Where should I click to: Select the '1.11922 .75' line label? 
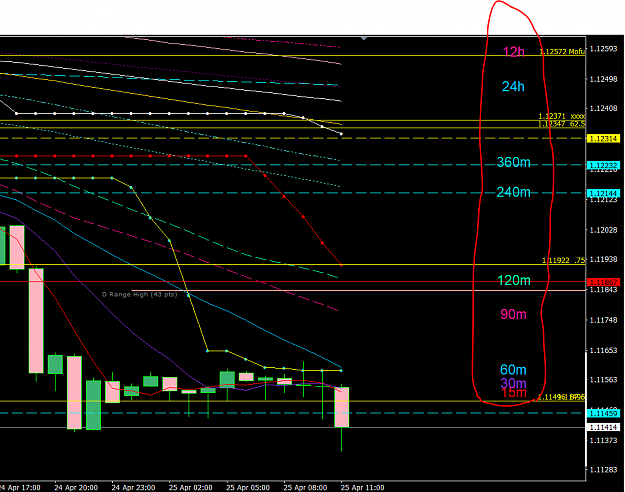(x=564, y=260)
